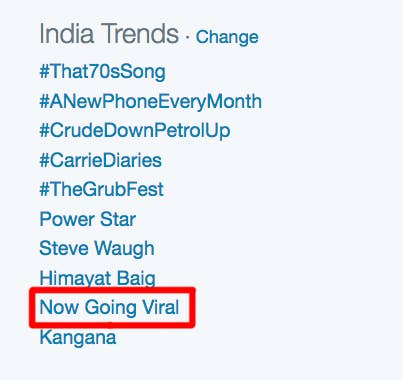This screenshot has width=403, height=380.
Task: Open the Kangana trending topic
Action: tap(78, 337)
